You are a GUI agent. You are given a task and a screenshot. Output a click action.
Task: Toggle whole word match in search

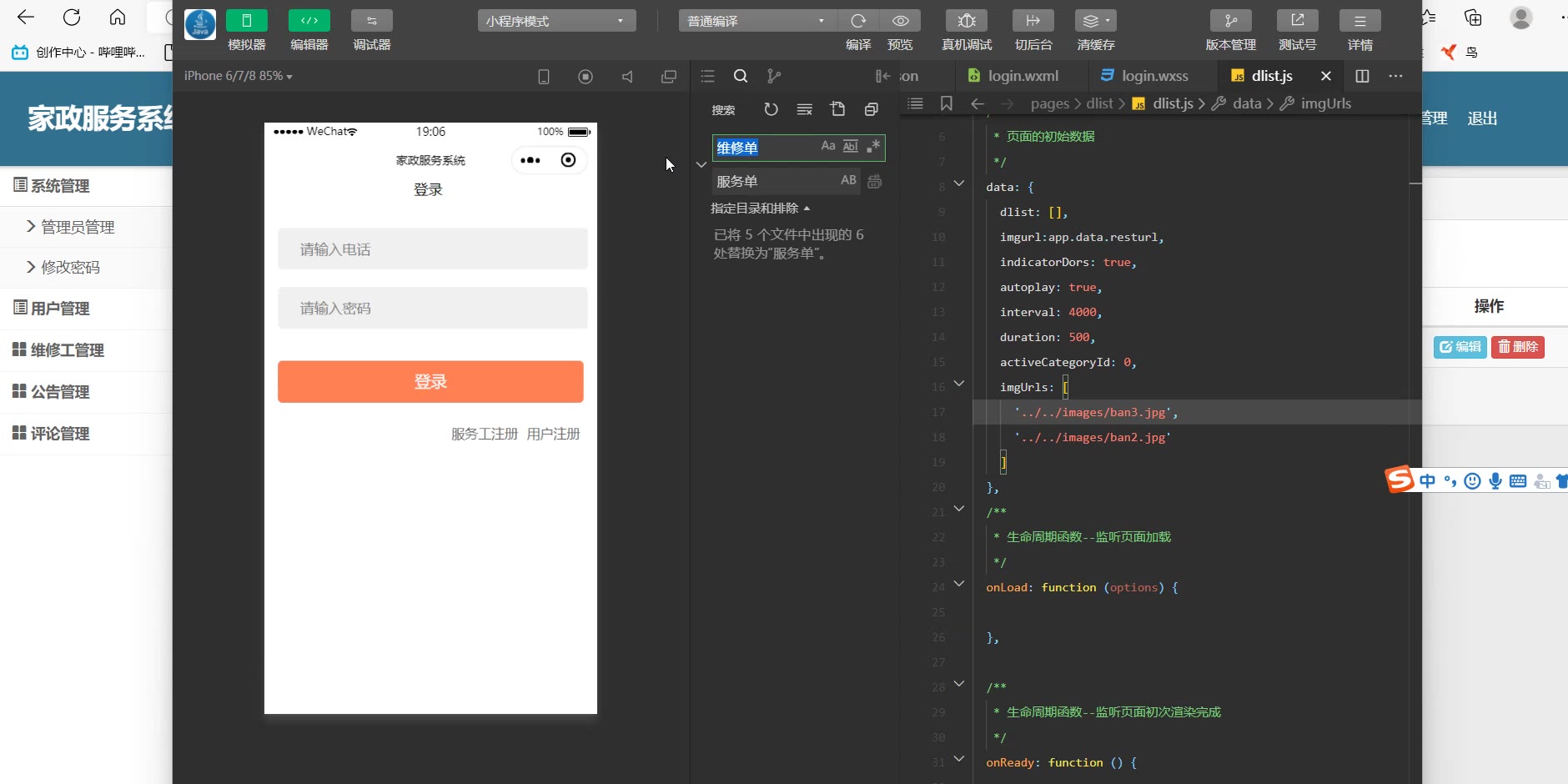click(850, 146)
